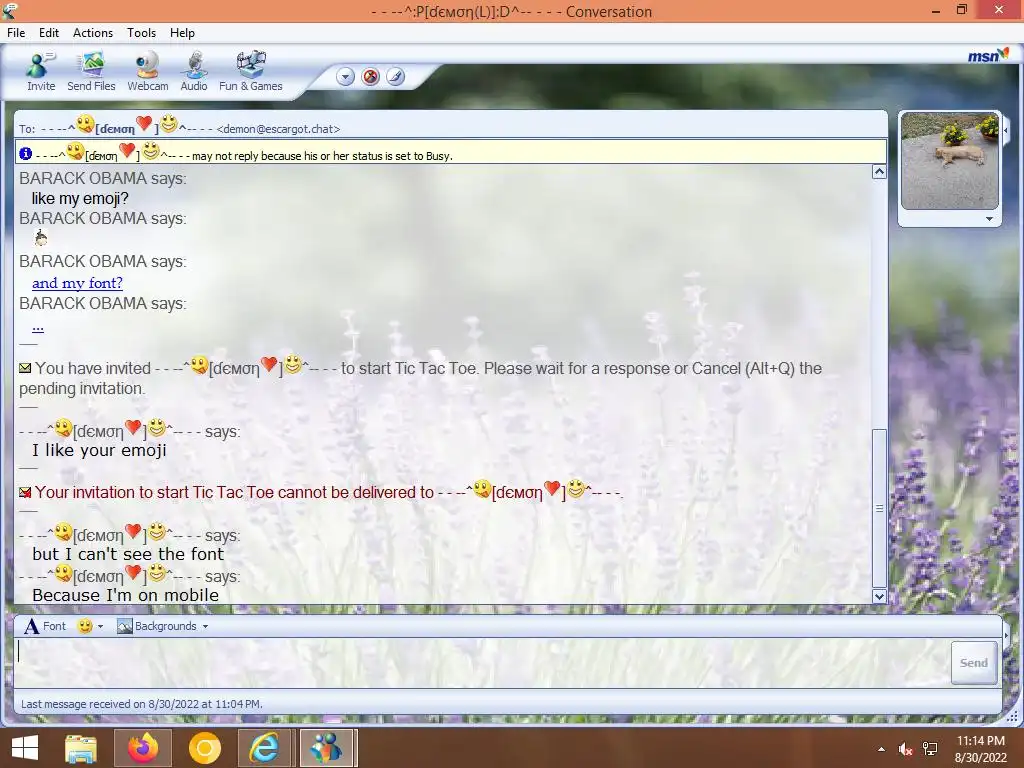Click the conversation scroll down arrow
The height and width of the screenshot is (768, 1024).
(879, 596)
